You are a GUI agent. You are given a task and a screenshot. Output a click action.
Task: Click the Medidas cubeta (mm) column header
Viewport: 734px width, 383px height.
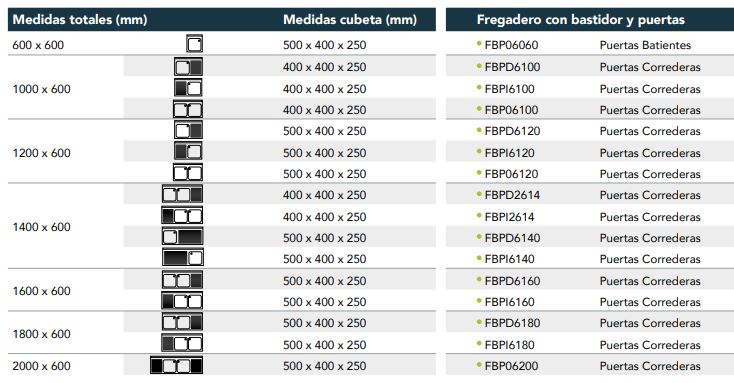[x=350, y=20]
